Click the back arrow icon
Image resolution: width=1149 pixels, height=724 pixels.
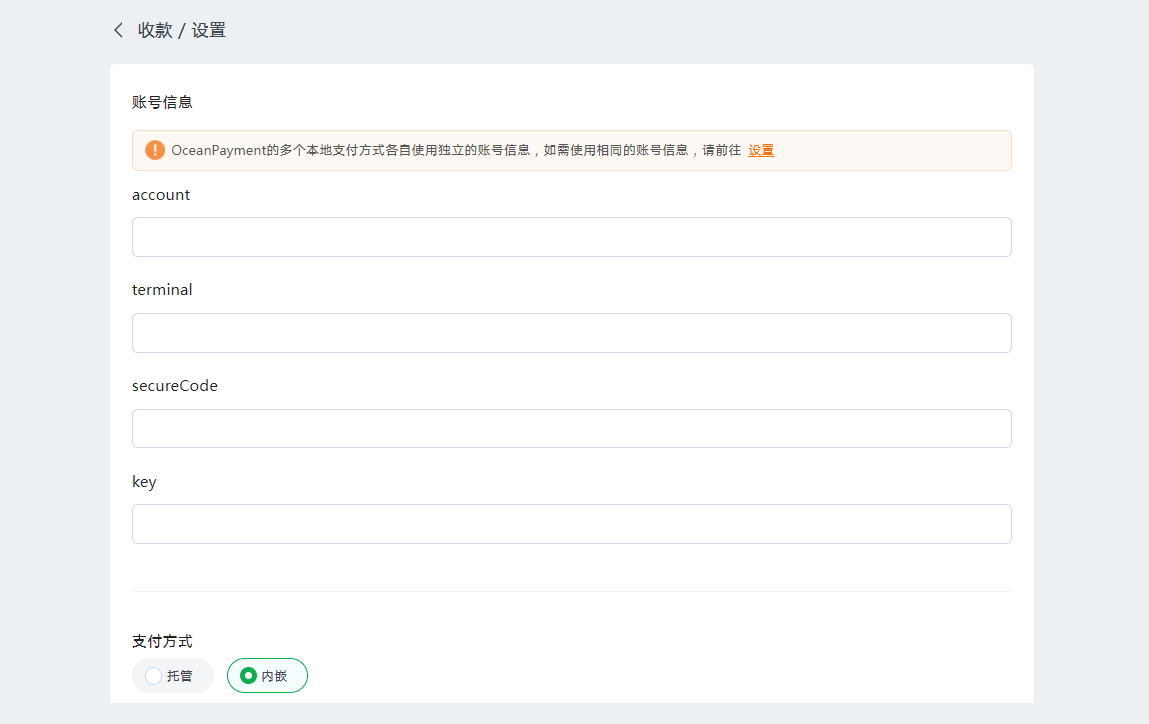point(118,31)
